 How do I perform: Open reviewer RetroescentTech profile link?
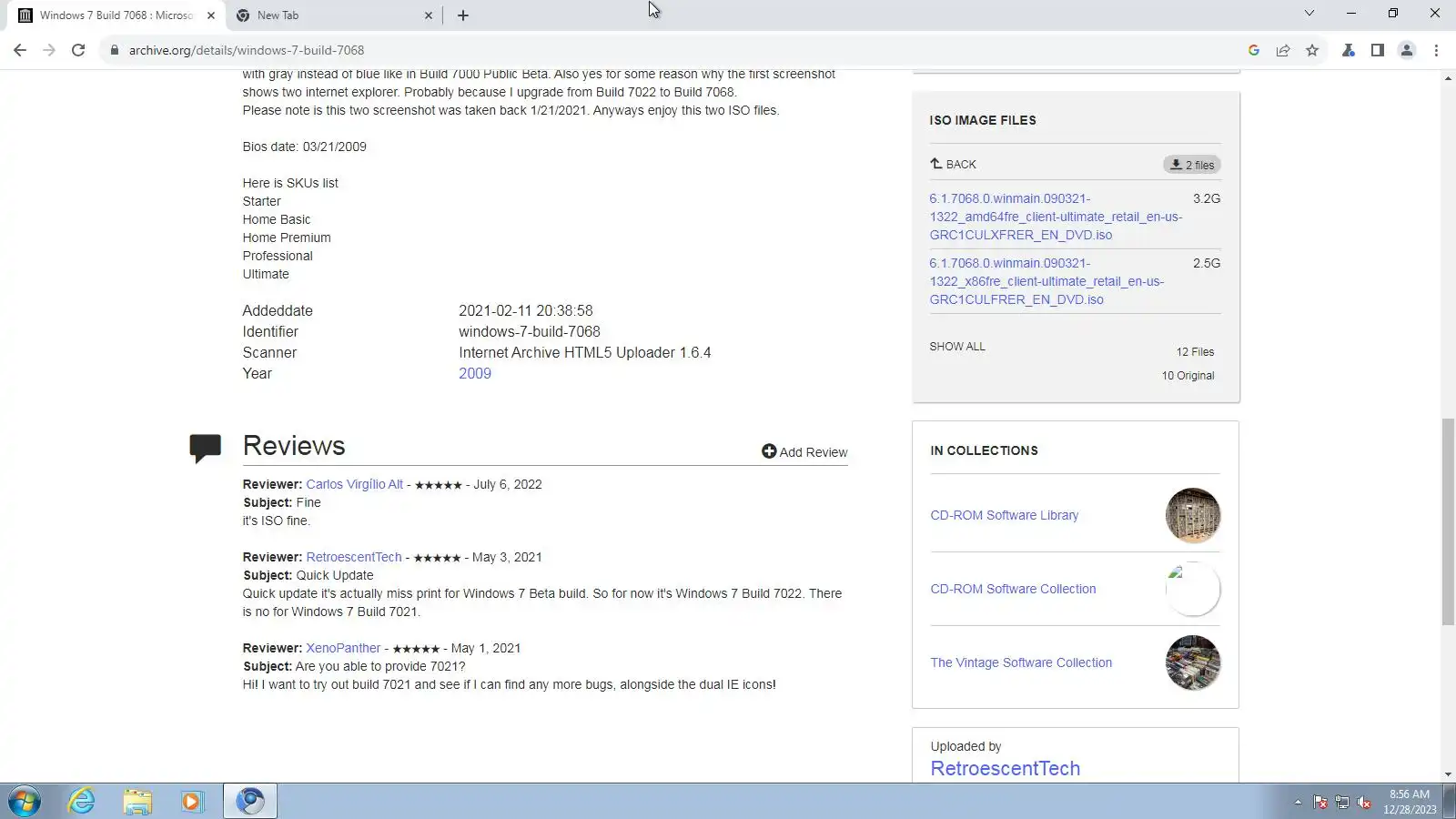coord(354,558)
